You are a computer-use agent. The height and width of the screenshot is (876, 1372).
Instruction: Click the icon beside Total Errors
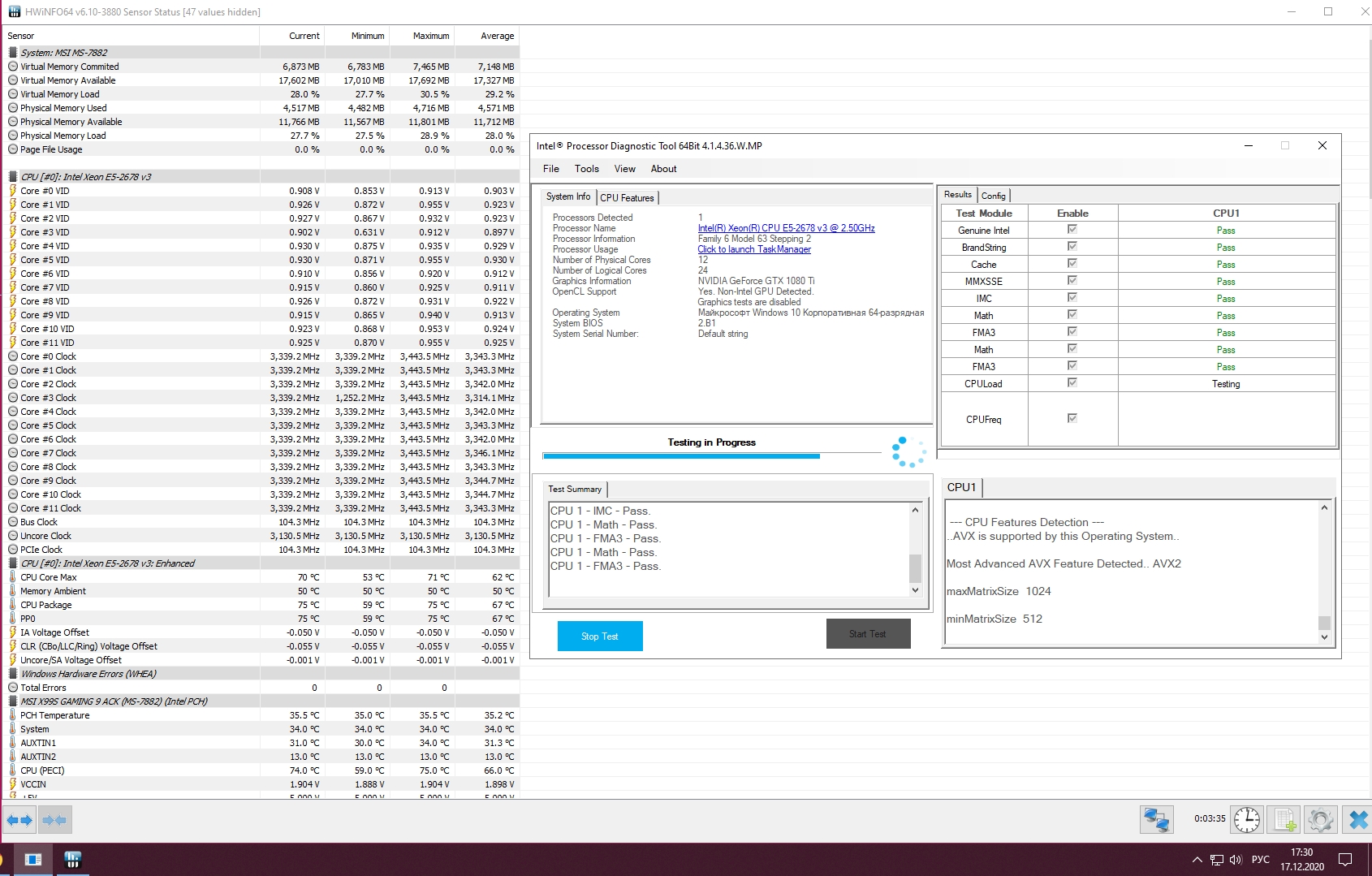point(13,688)
